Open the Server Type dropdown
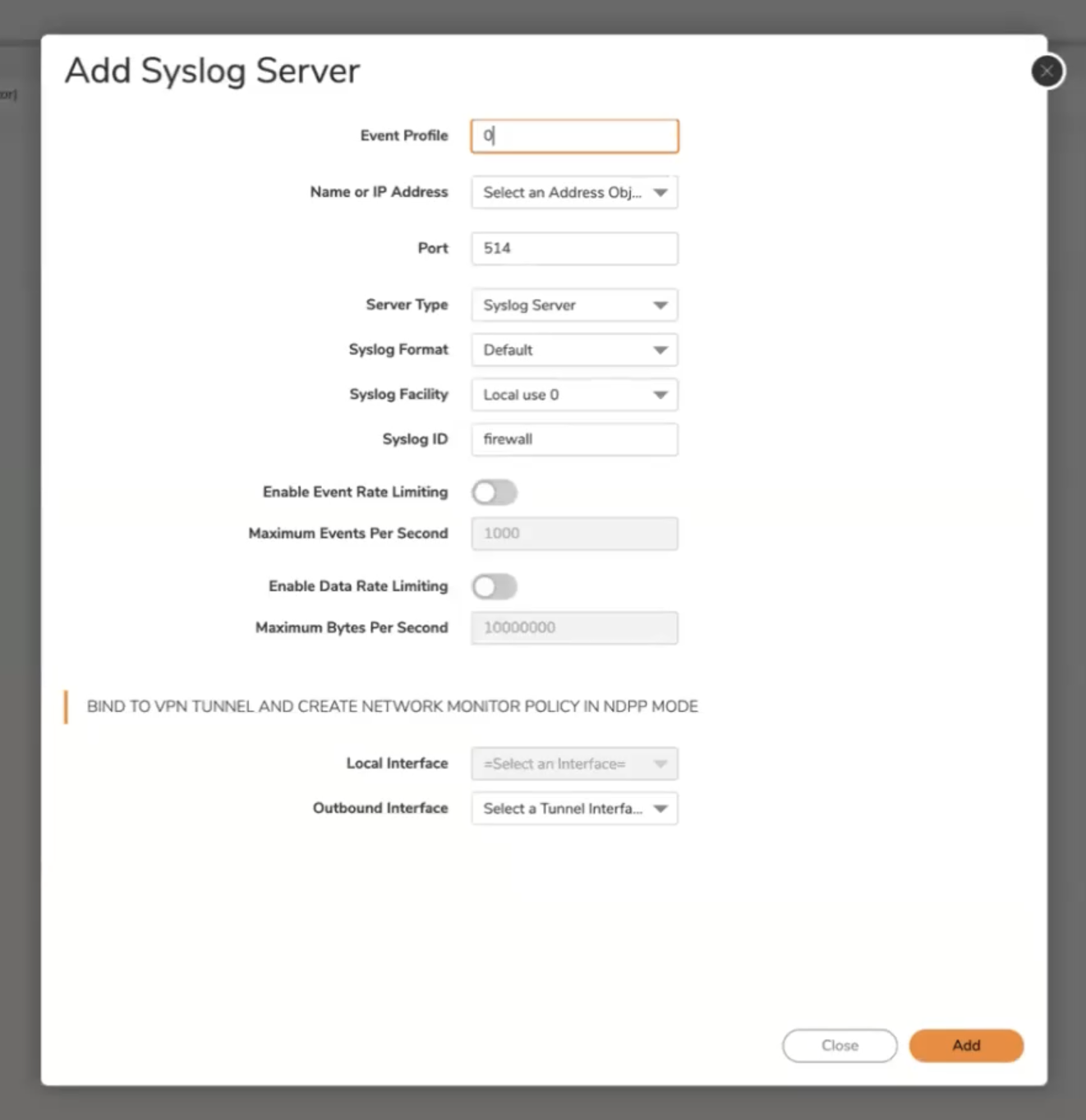Image resolution: width=1086 pixels, height=1120 pixels. click(573, 305)
